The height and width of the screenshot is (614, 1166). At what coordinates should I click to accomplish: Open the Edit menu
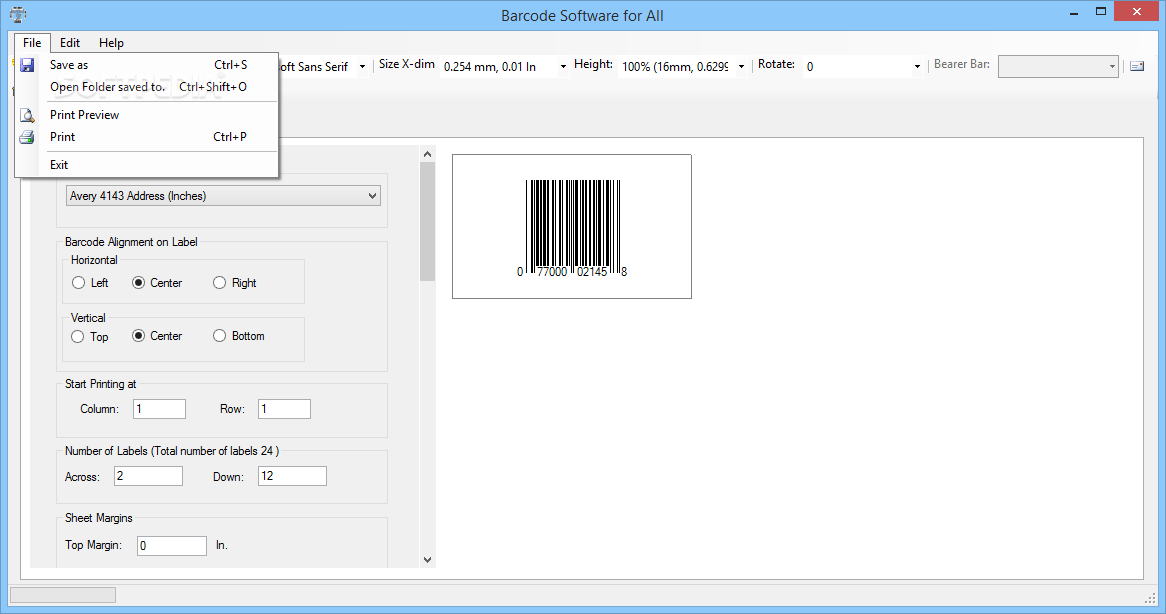click(x=70, y=43)
